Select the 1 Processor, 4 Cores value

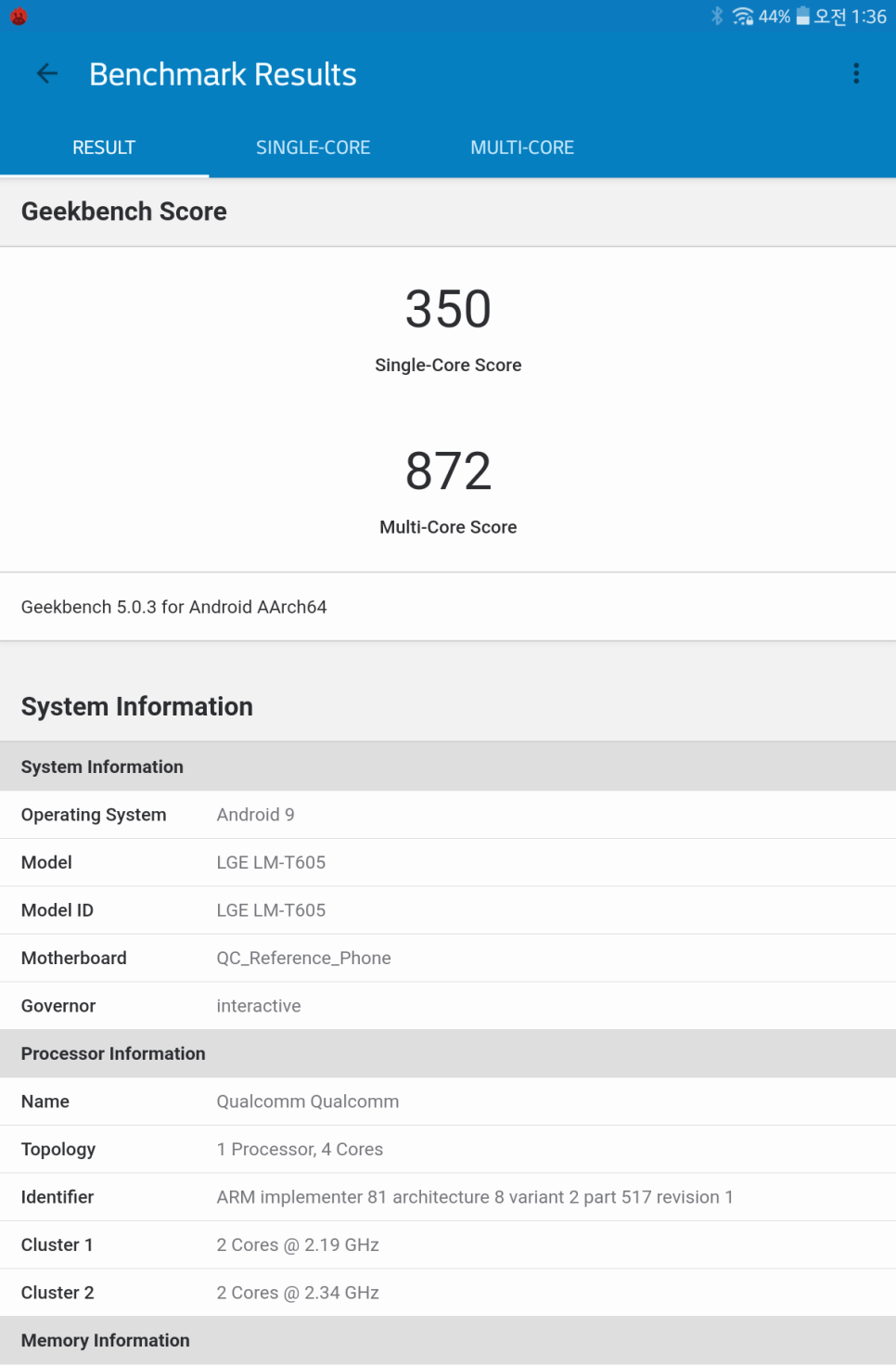300,1150
